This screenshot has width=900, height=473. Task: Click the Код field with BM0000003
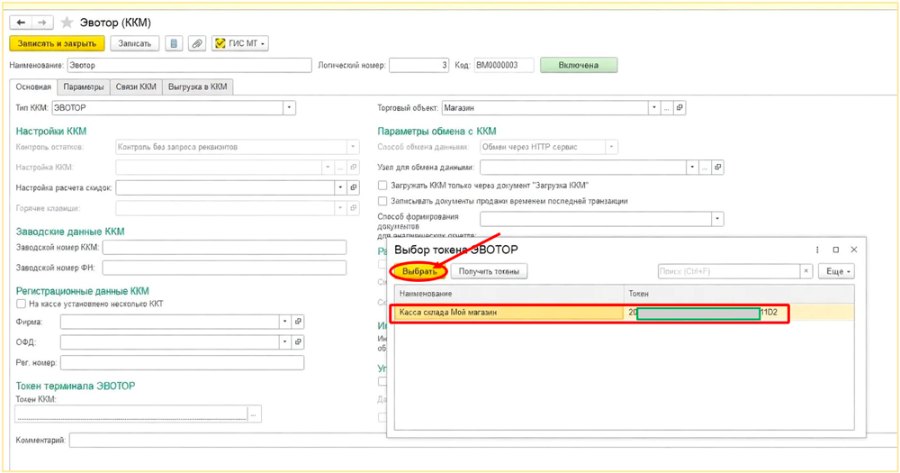503,65
